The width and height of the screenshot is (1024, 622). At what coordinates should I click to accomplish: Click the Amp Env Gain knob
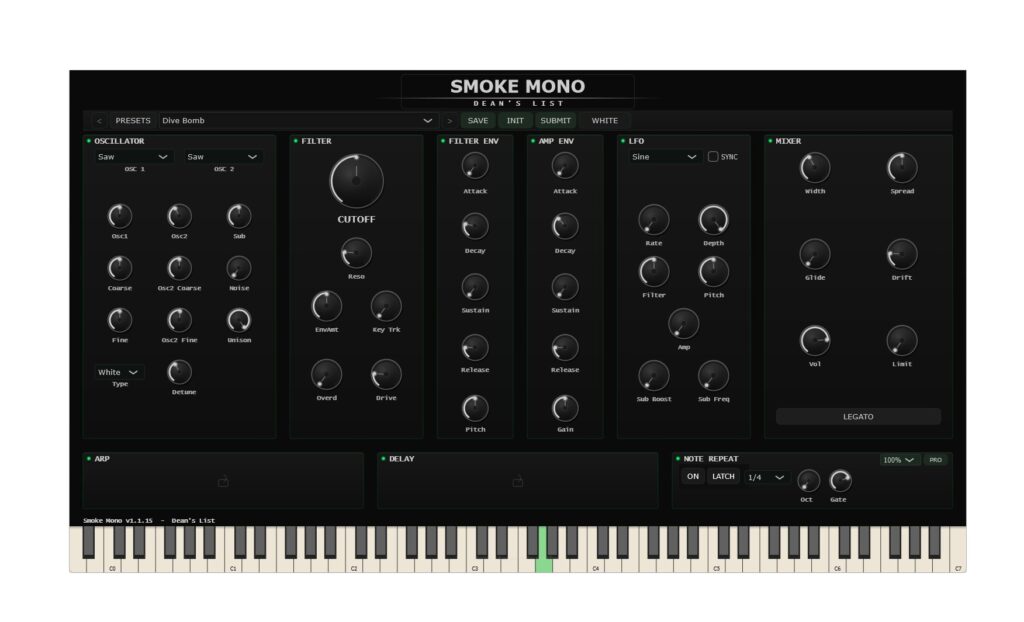[565, 409]
